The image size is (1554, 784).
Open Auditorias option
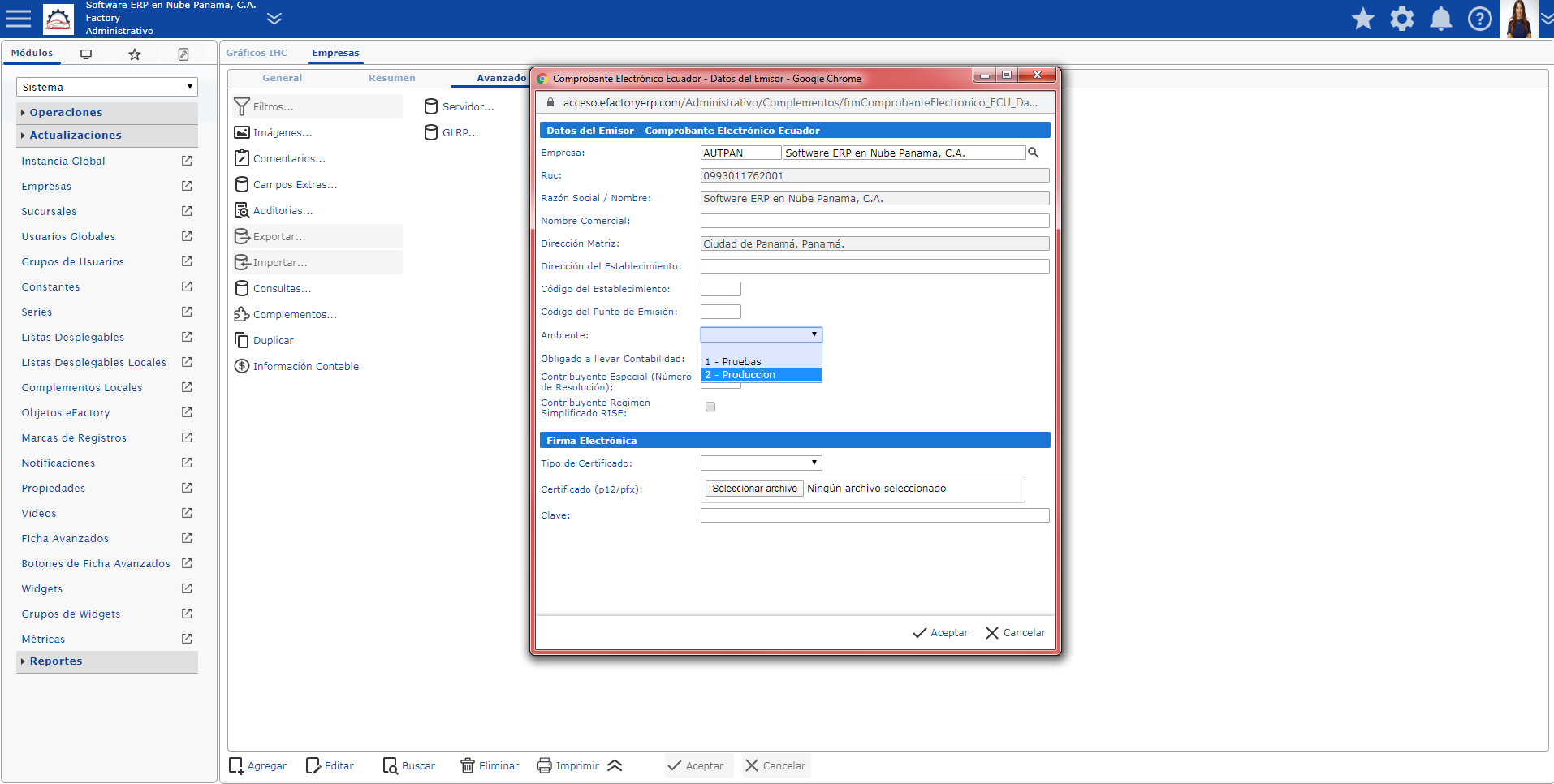[x=274, y=210]
